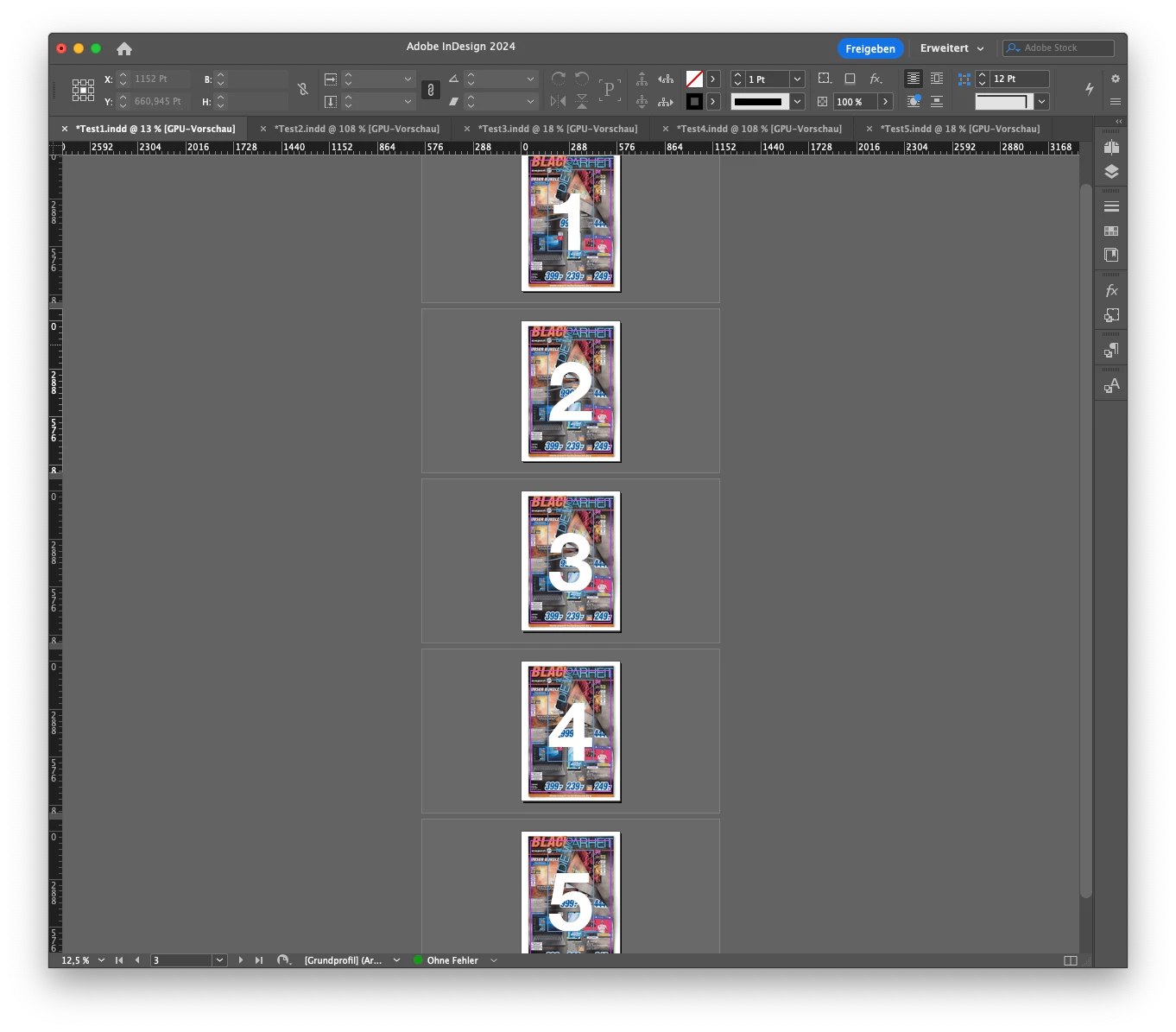Click the select previous object icon

click(666, 79)
